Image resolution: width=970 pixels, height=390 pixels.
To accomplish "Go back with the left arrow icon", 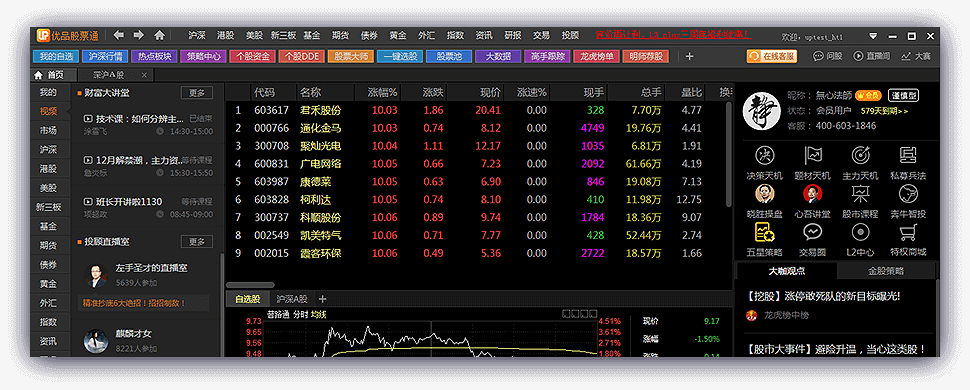I will click(118, 35).
